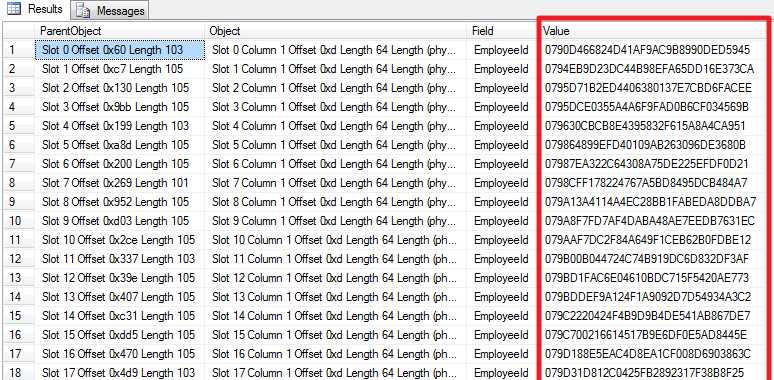Click cell 'Slot 3 Offset 0x9bb Length 105'
Image resolution: width=774 pixels, height=380 pixels.
point(119,107)
